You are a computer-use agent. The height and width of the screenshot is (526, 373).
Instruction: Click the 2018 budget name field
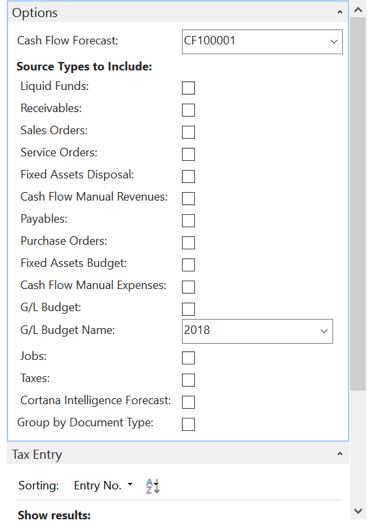[257, 331]
